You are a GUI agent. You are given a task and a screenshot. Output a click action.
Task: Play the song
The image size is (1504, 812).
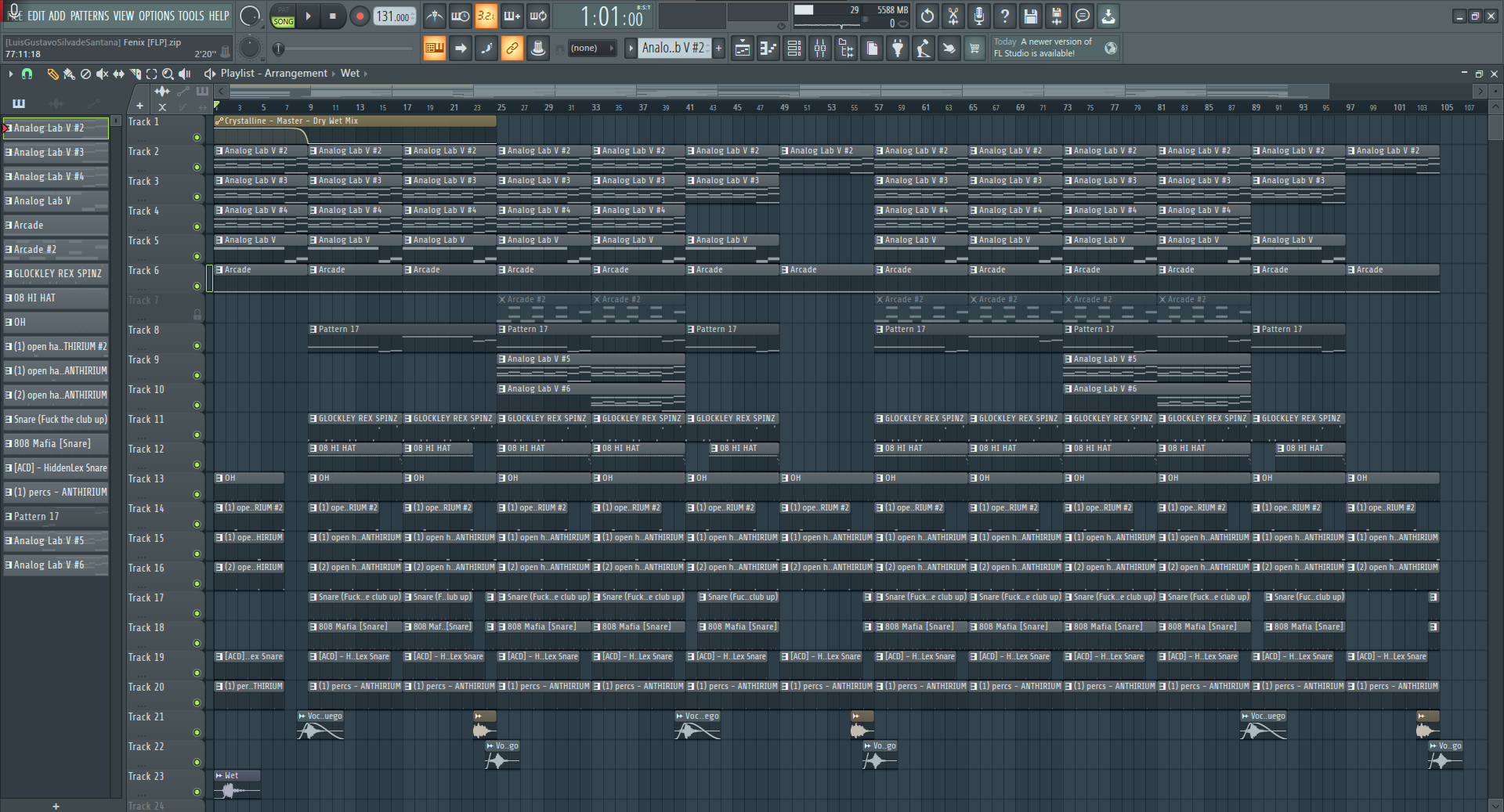(309, 16)
